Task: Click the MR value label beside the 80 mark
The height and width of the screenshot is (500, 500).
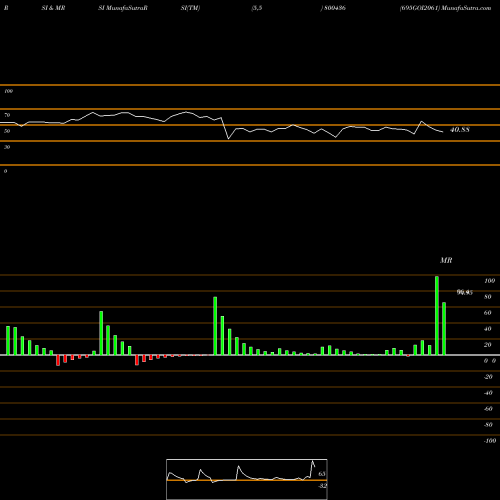Action: pos(465,293)
